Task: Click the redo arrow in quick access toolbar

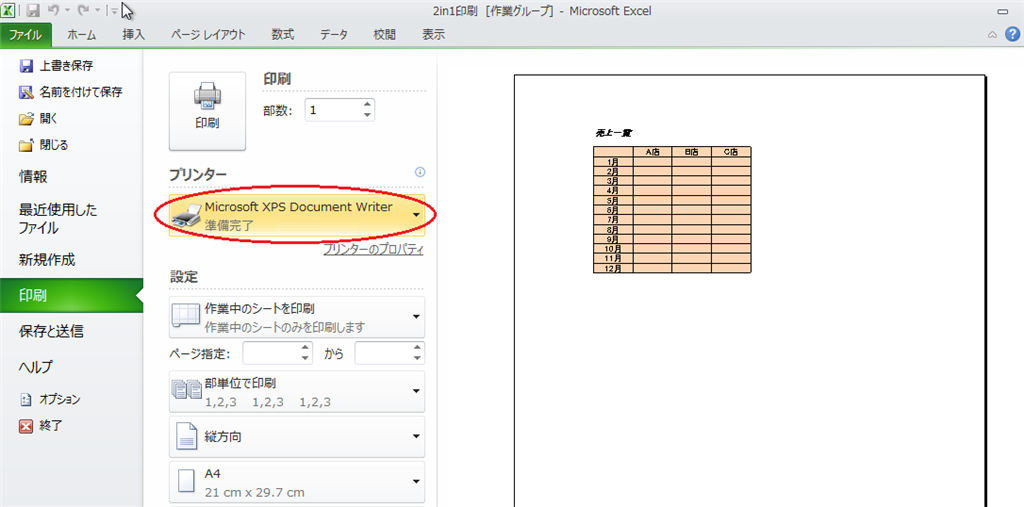Action: [83, 11]
